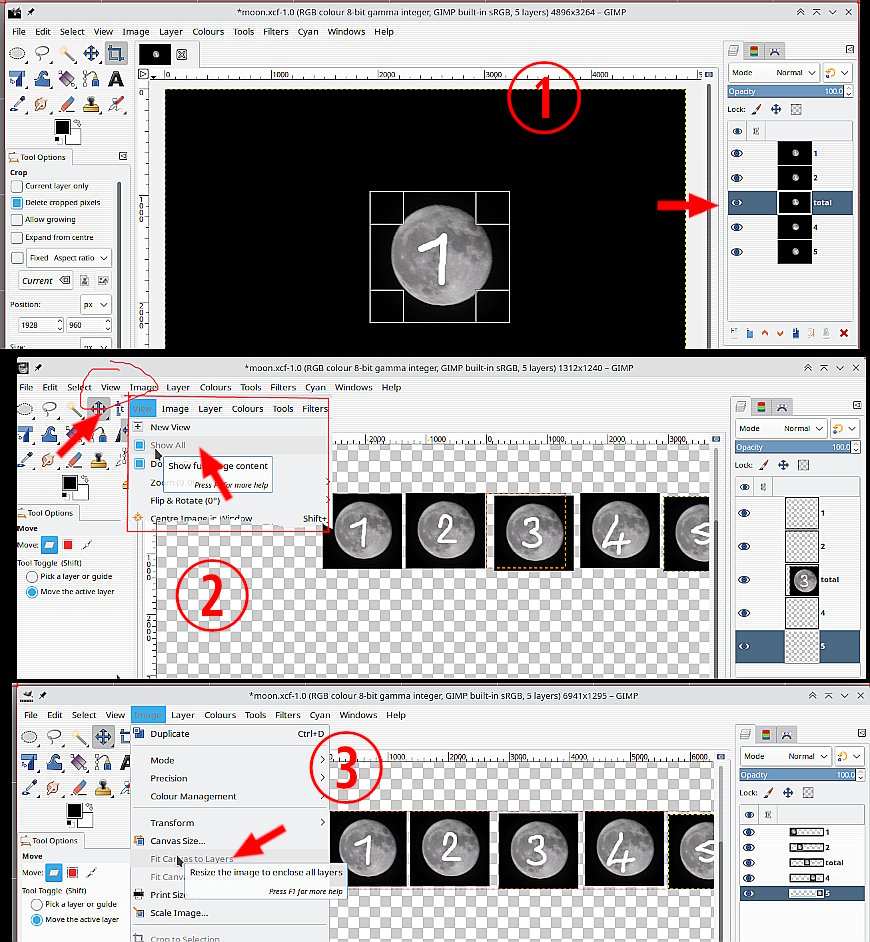
Task: Hide layer total in top window
Action: click(x=737, y=202)
